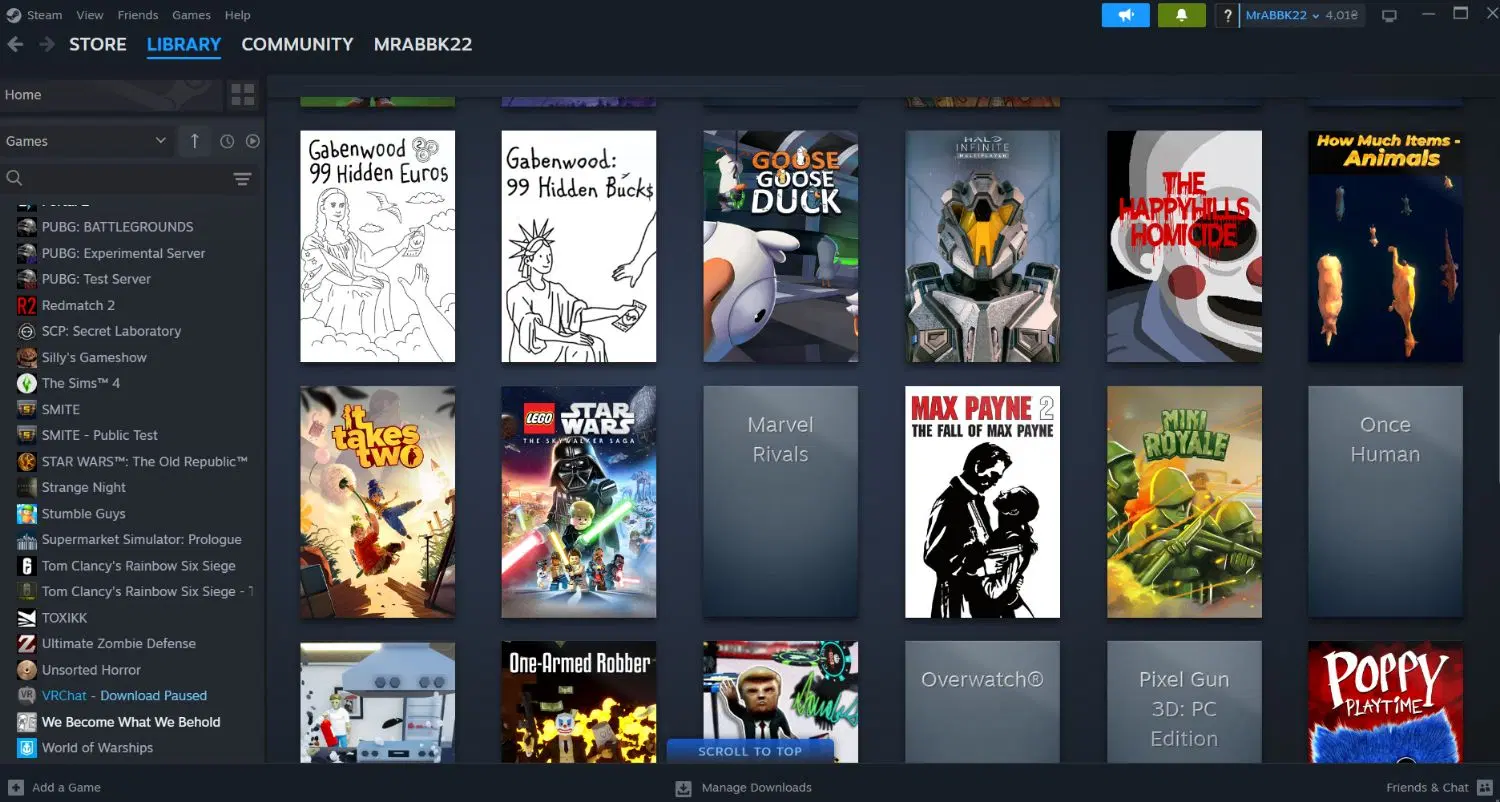This screenshot has height=802, width=1500.
Task: Switch to the COMMUNITY tab
Action: 297,44
